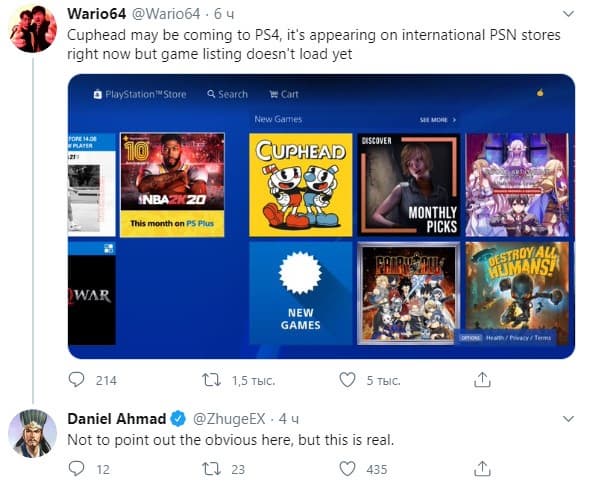Choose Search in the PSN store header
The width and height of the screenshot is (590, 483).
(228, 94)
